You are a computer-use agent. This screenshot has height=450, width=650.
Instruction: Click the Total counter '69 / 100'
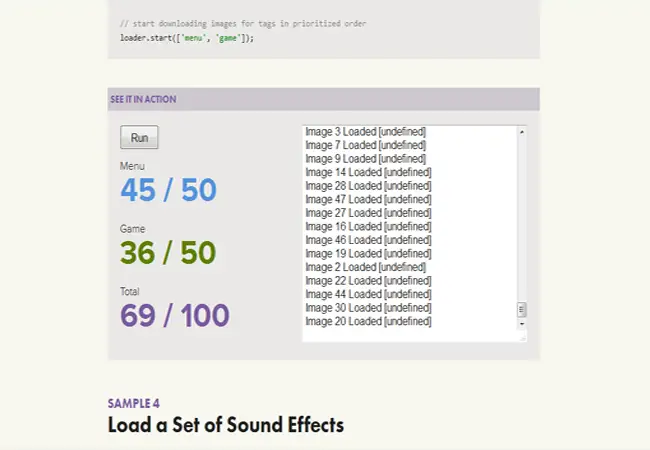pyautogui.click(x=175, y=315)
